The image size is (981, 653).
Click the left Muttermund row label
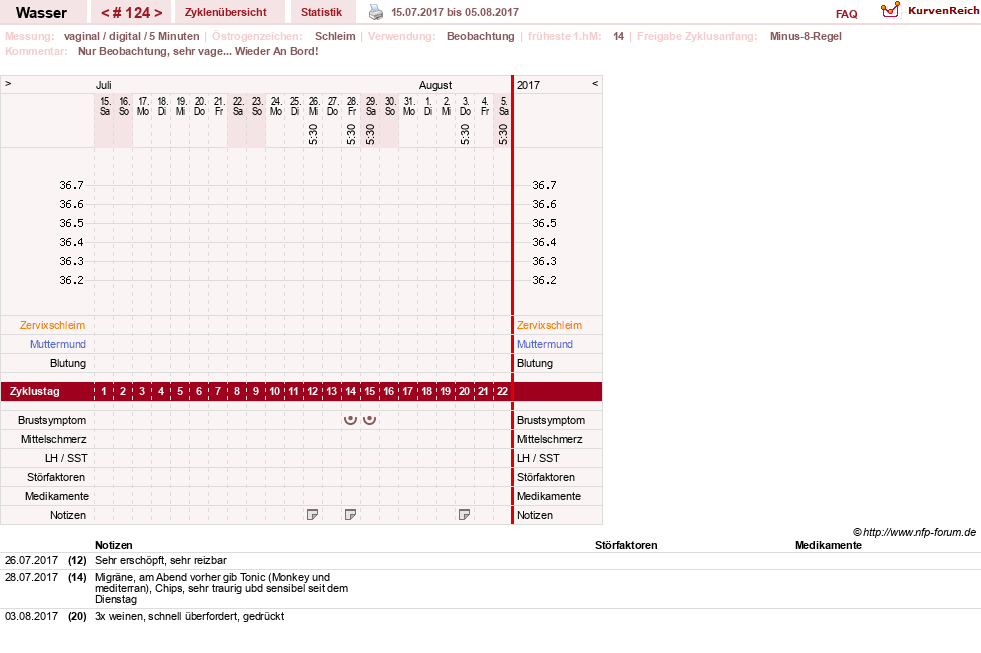(58, 344)
